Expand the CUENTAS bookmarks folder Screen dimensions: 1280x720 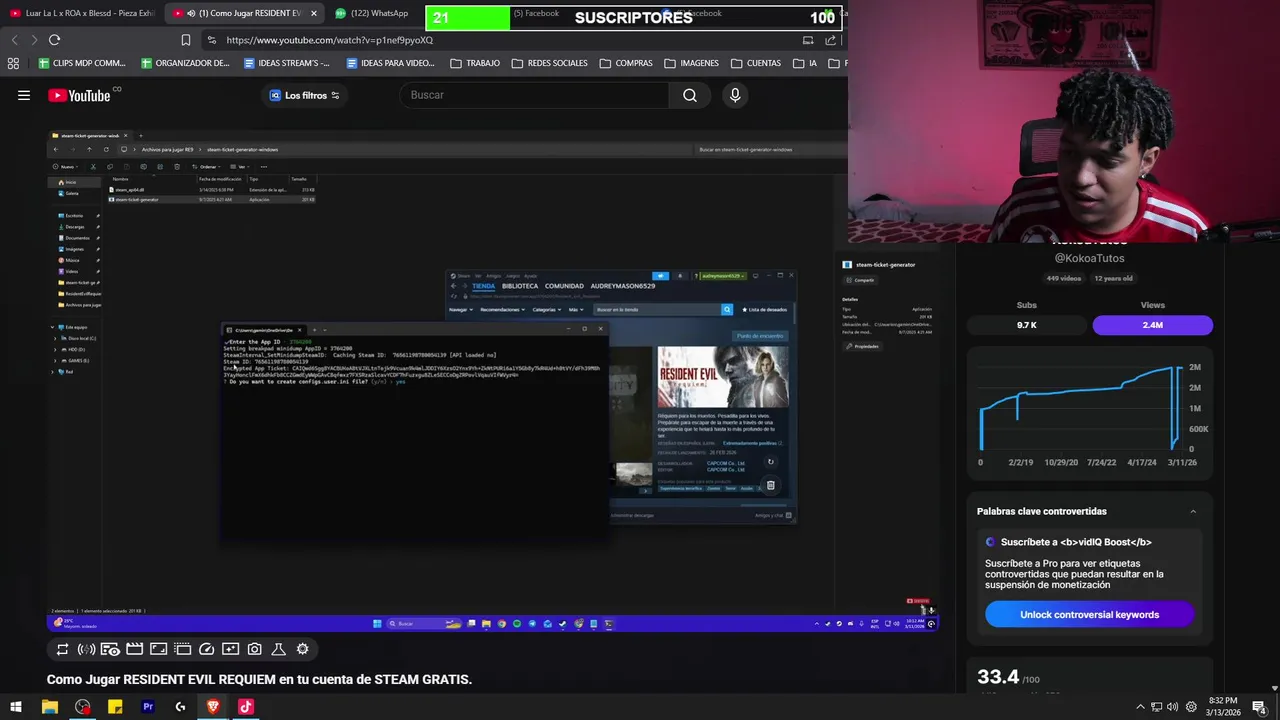tap(755, 63)
